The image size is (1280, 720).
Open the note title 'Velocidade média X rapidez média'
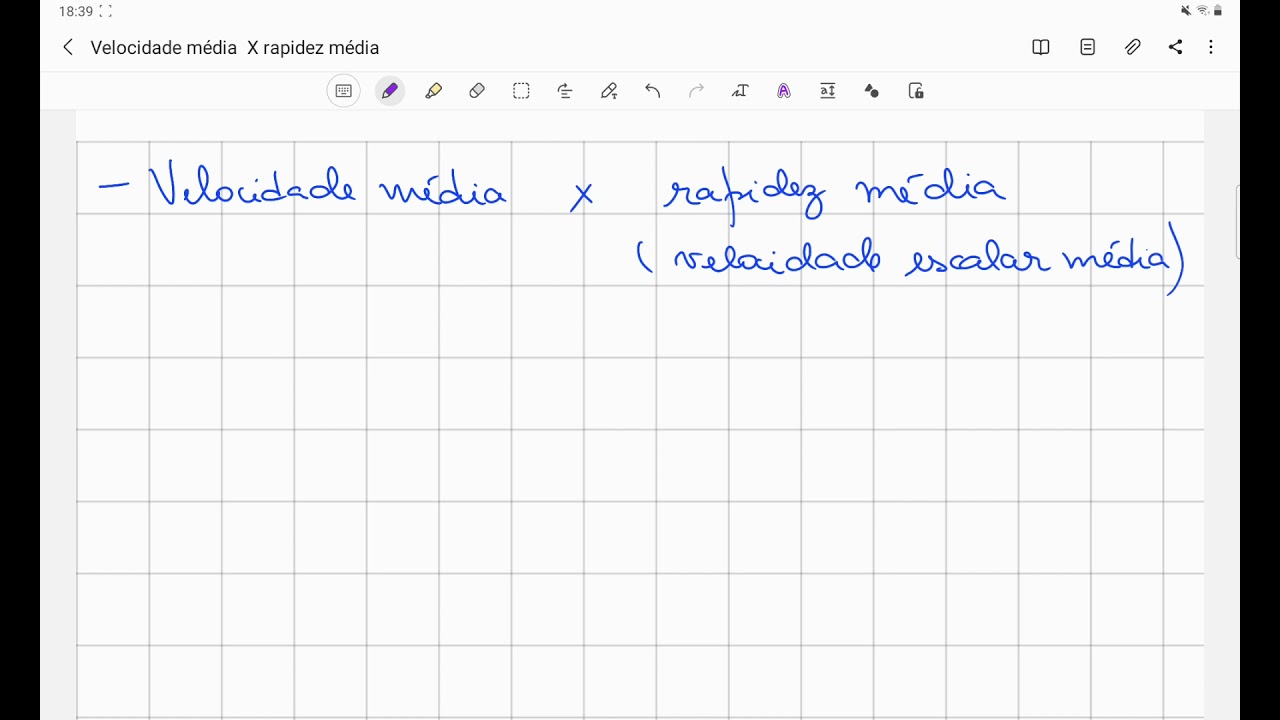pyautogui.click(x=235, y=48)
